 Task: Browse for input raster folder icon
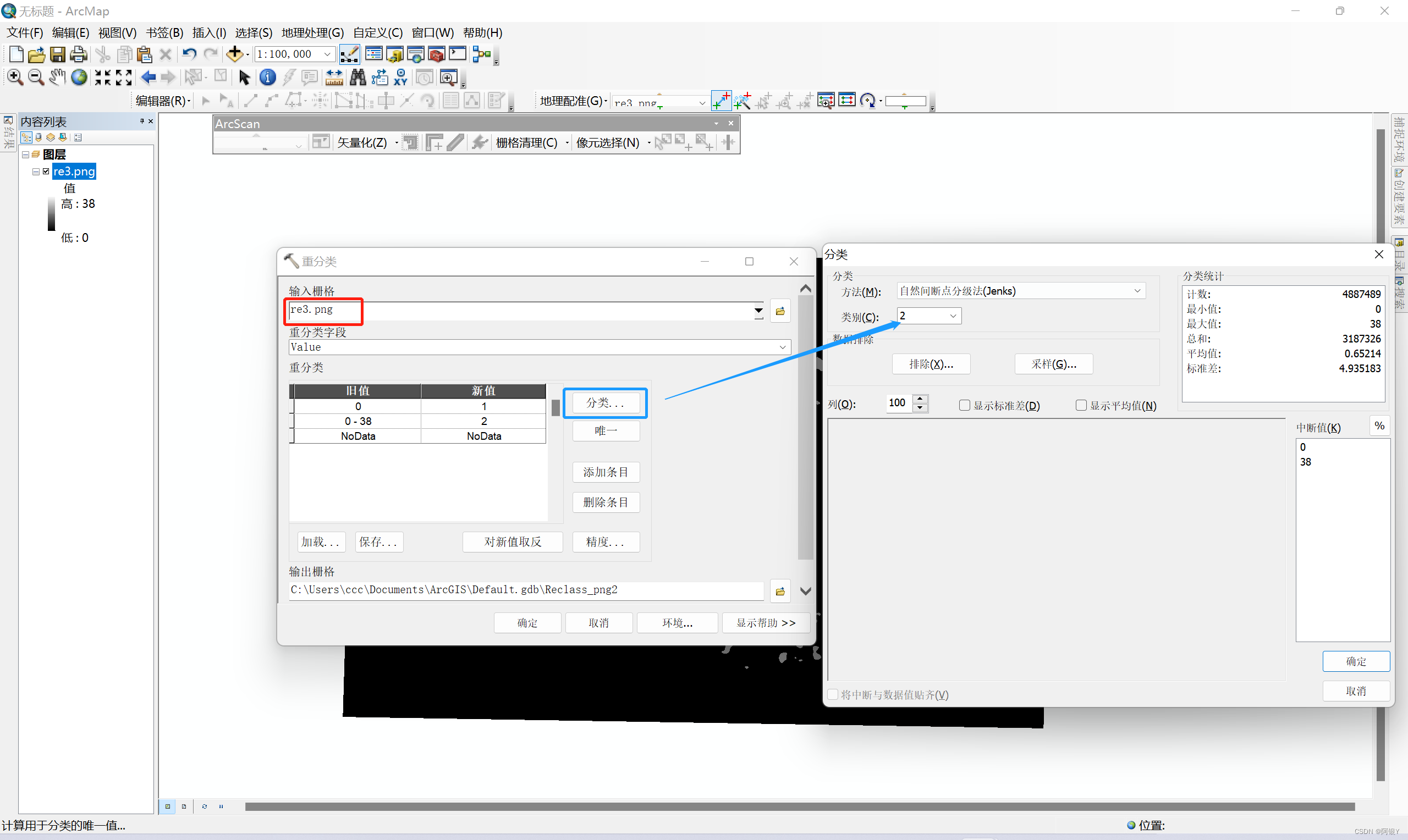(x=779, y=311)
